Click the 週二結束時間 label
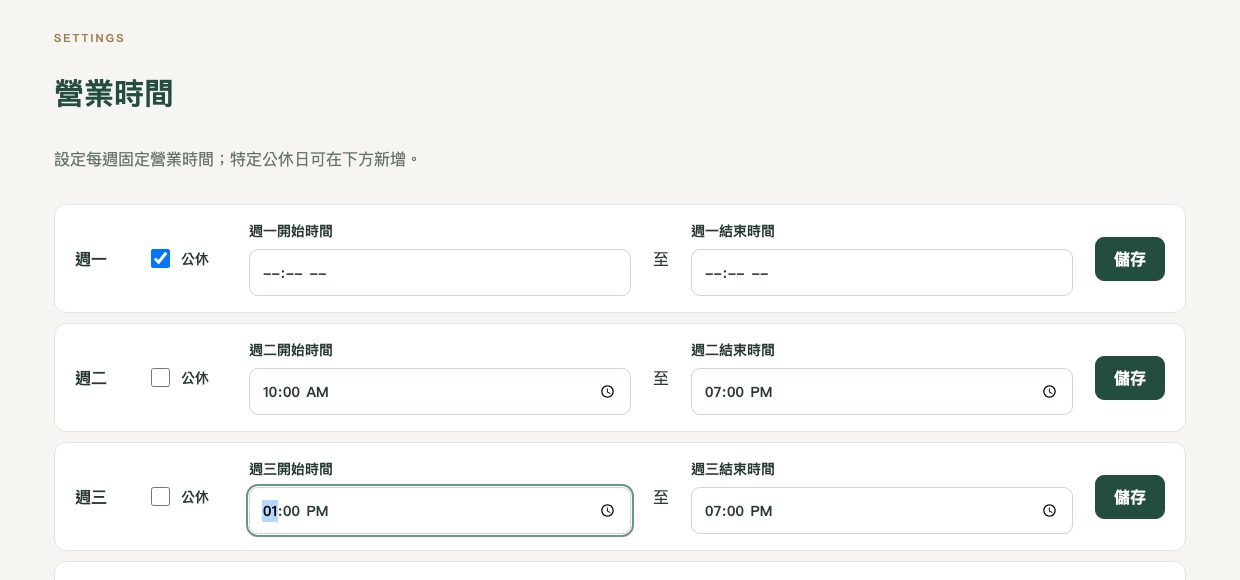Image resolution: width=1240 pixels, height=580 pixels. pyautogui.click(x=733, y=350)
